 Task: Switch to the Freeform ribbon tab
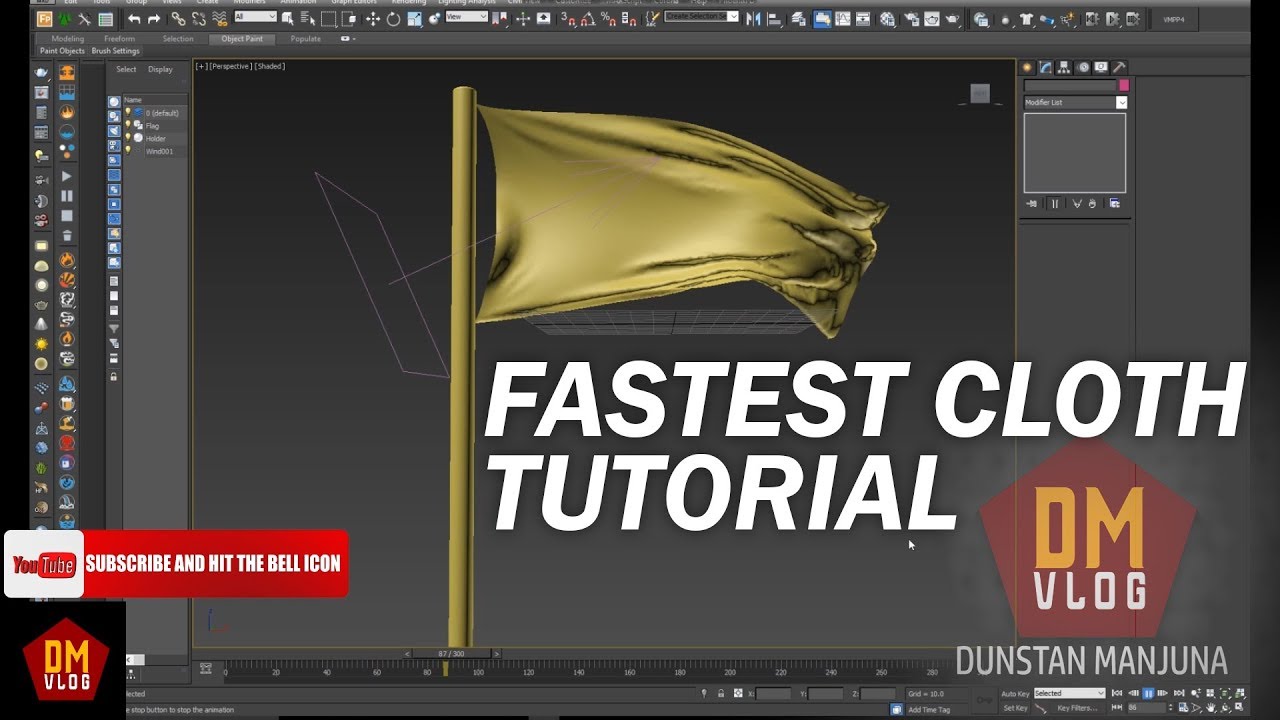tap(120, 38)
